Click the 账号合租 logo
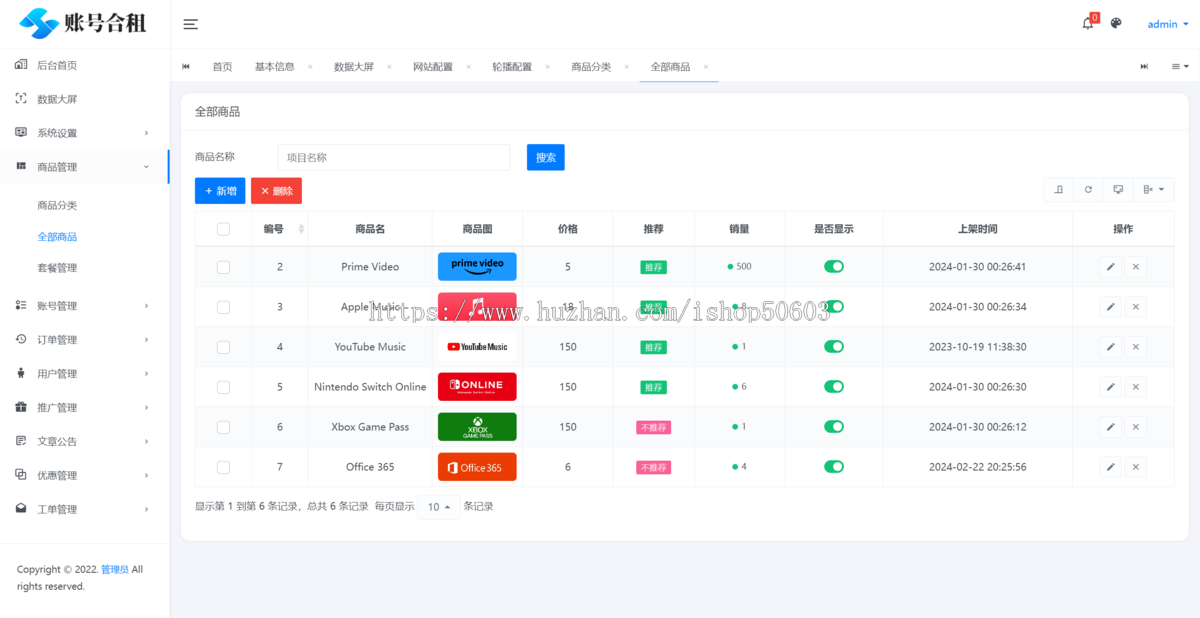This screenshot has height=618, width=1200. point(84,24)
